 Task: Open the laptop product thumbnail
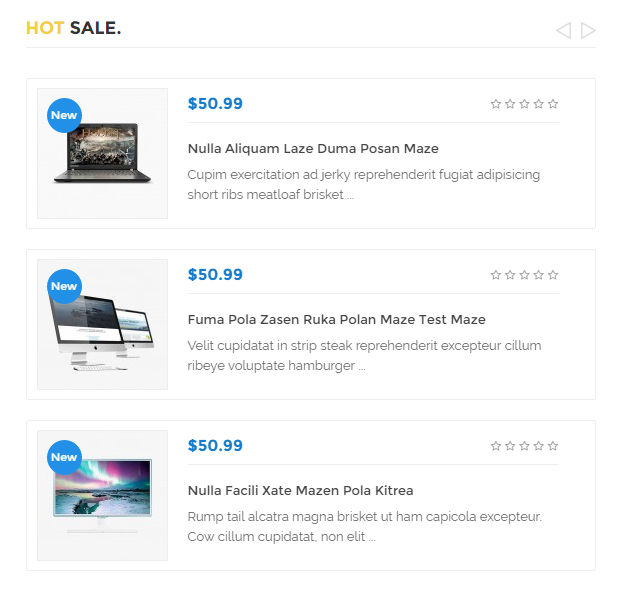pyautogui.click(x=102, y=153)
